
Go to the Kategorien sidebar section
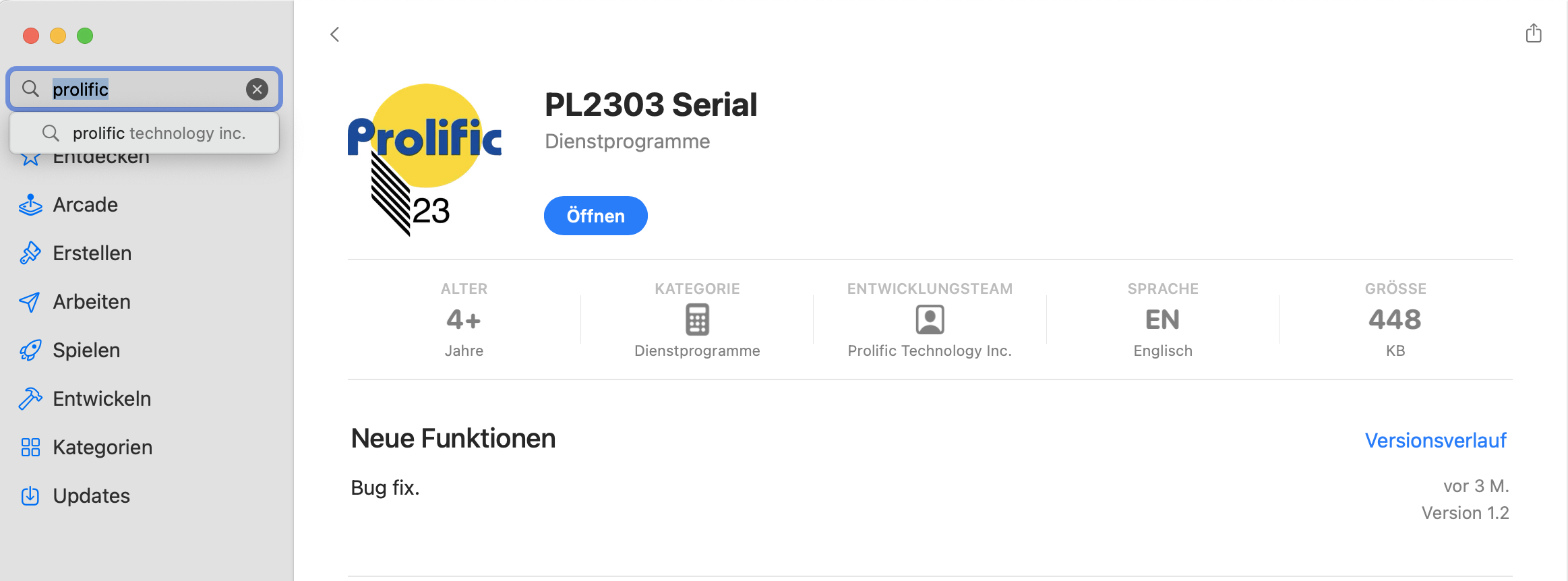click(102, 448)
